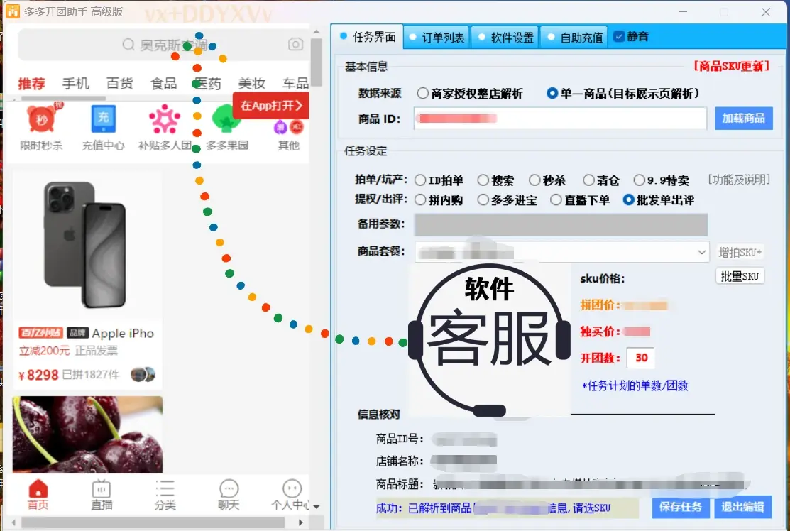
Task: Go to 首页 home icon
Action: pos(38,494)
